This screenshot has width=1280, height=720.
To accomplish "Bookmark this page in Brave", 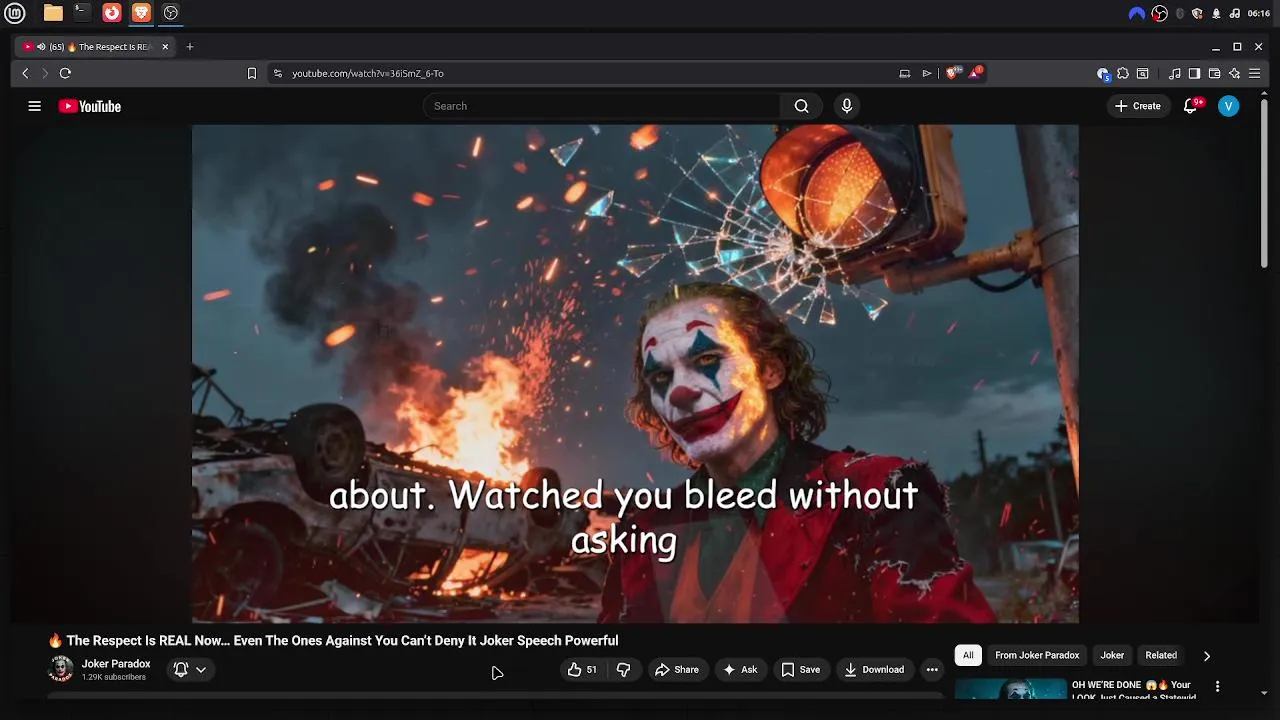I will pos(252,73).
